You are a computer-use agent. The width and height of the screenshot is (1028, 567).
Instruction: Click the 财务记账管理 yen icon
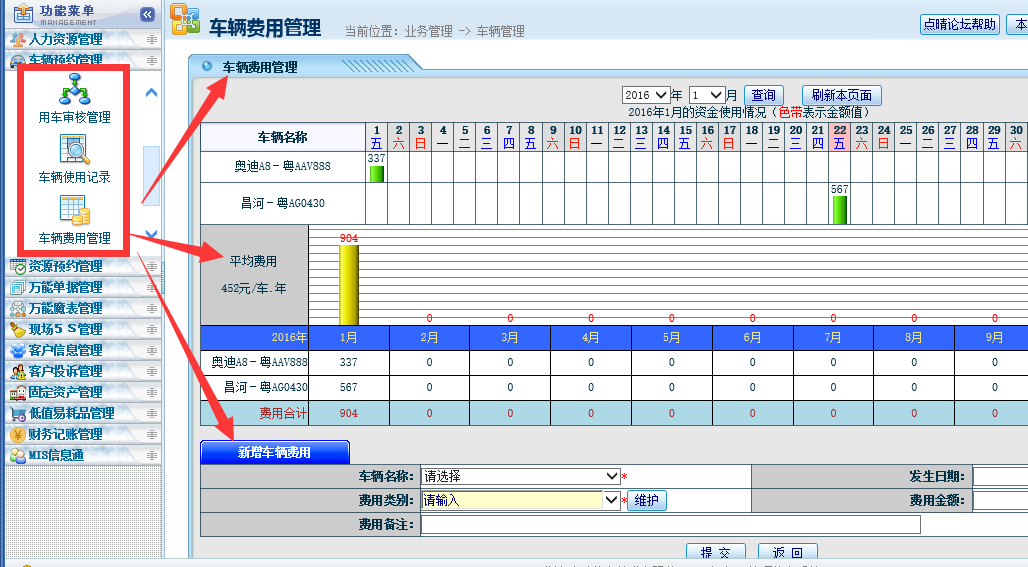pos(18,434)
